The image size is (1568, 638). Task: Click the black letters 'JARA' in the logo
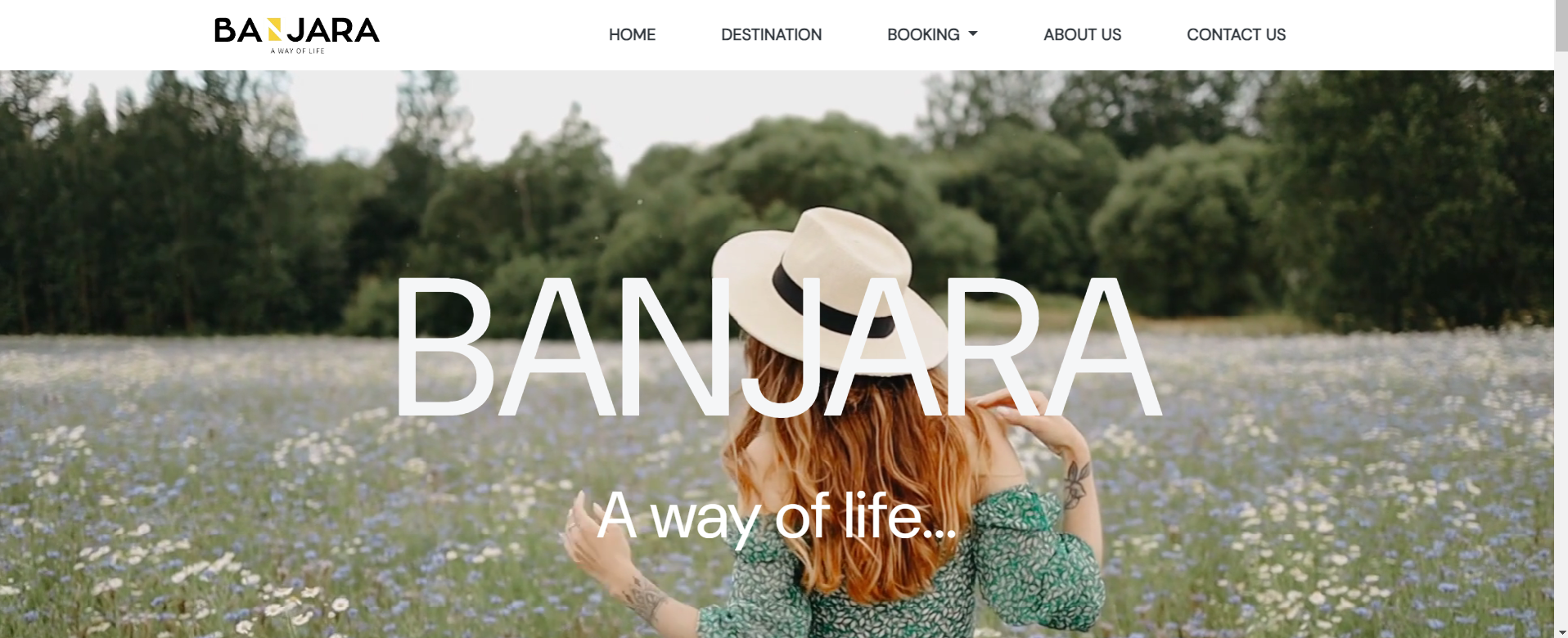tap(333, 30)
